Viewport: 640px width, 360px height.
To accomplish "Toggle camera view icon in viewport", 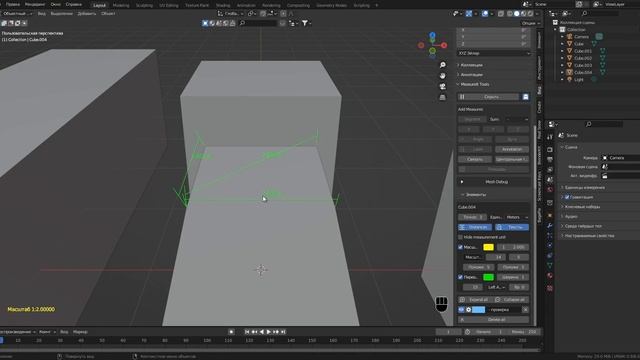I will (442, 87).
